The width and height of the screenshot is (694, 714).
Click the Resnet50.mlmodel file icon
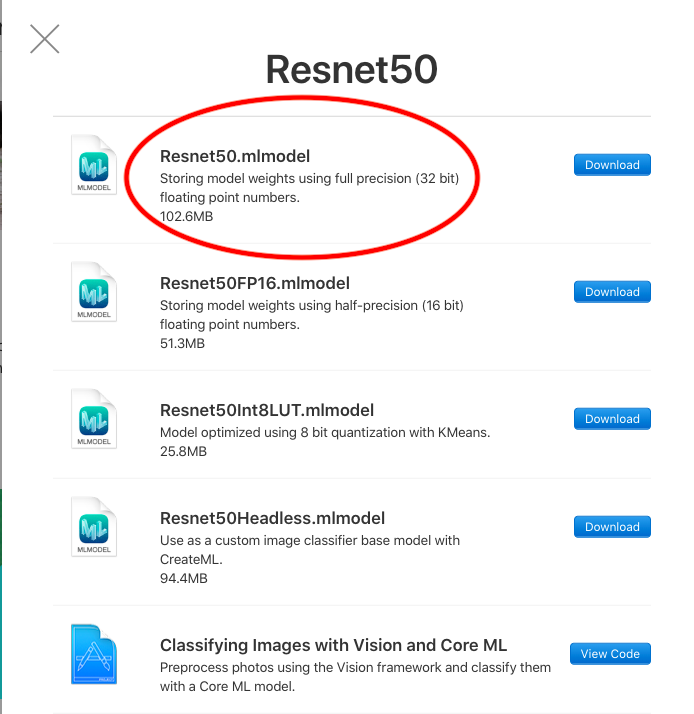(94, 165)
